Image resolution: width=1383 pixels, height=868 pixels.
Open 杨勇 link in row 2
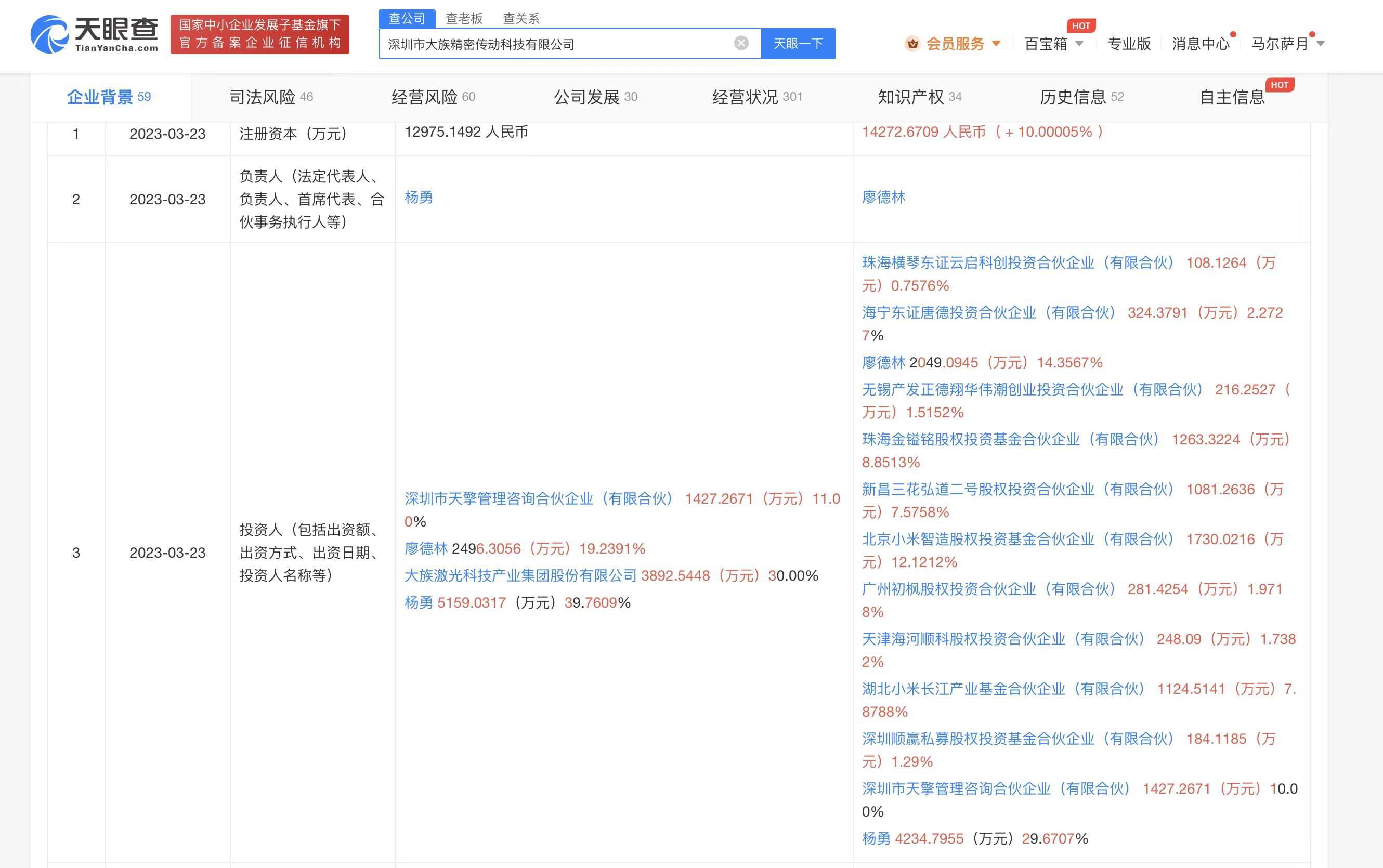[419, 198]
